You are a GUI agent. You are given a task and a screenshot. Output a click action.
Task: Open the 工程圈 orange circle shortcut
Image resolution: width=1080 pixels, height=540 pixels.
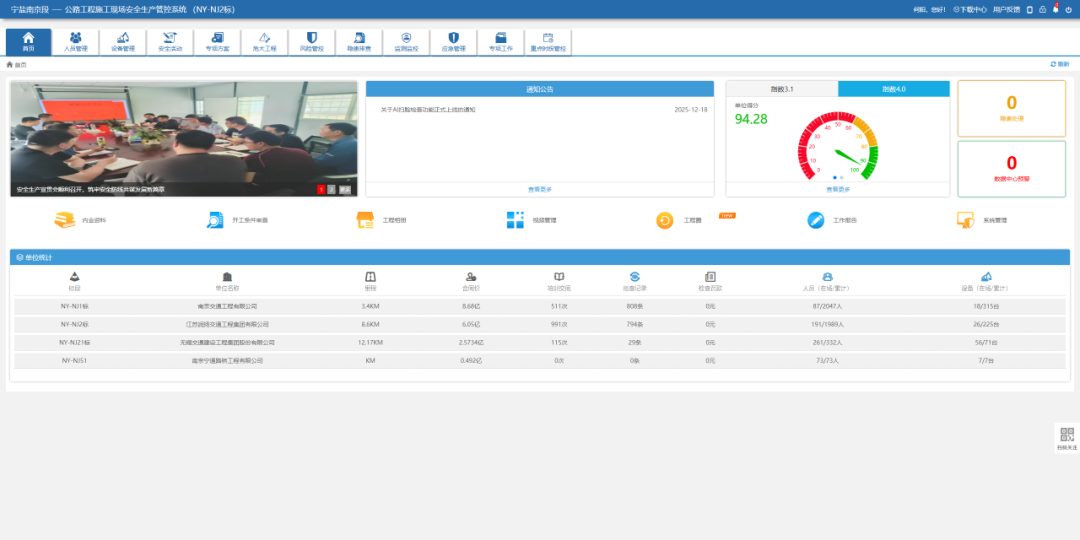tap(678, 220)
